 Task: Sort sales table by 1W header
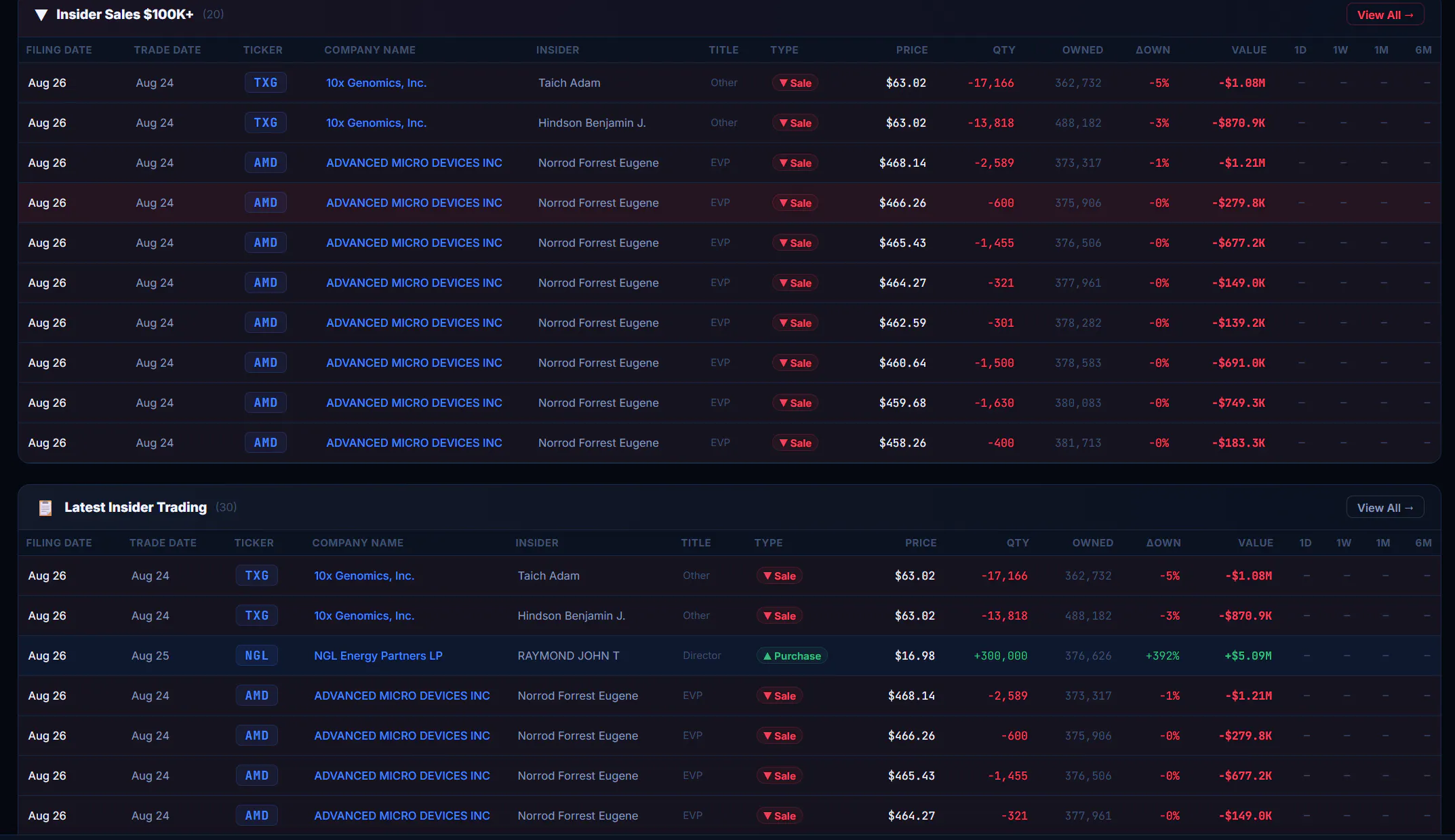click(1340, 50)
